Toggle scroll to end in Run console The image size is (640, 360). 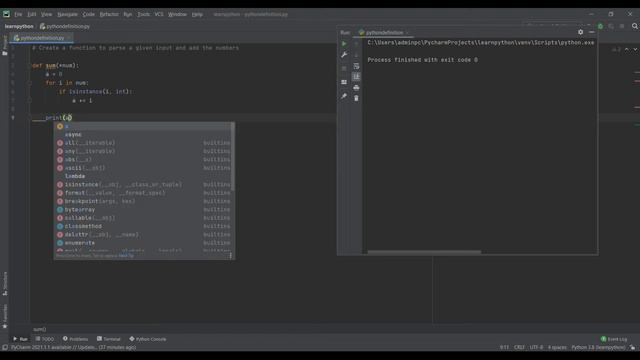point(356,76)
